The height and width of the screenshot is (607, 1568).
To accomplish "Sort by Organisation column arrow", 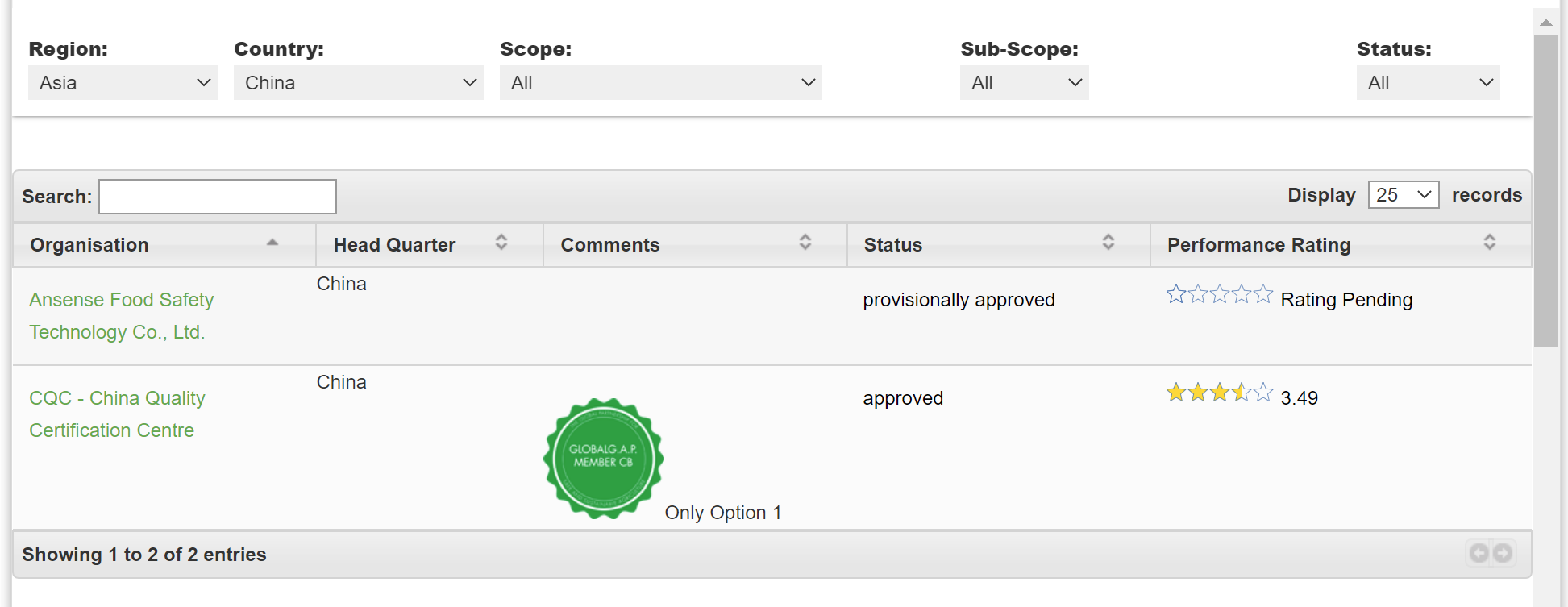I will tap(272, 243).
